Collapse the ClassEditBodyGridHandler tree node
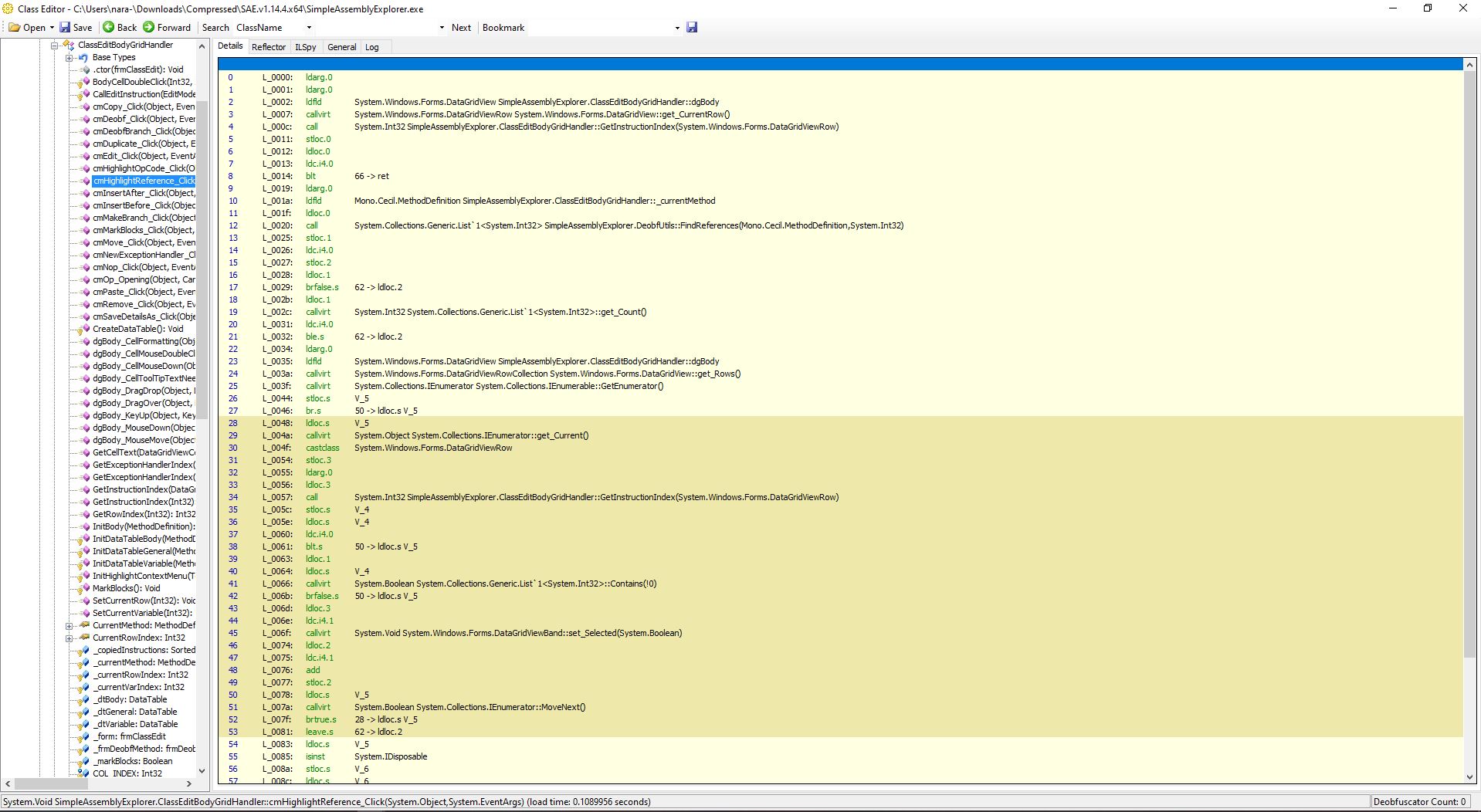The image size is (1481, 812). tap(55, 45)
